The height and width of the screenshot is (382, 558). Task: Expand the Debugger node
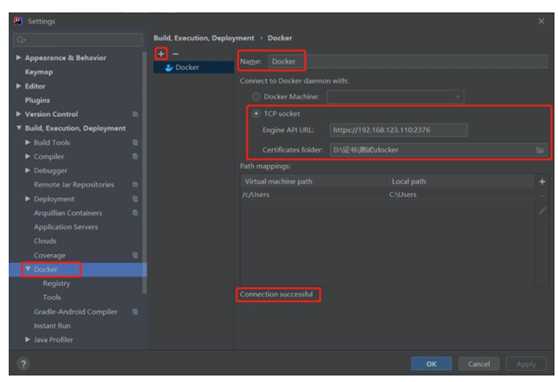tap(27, 171)
